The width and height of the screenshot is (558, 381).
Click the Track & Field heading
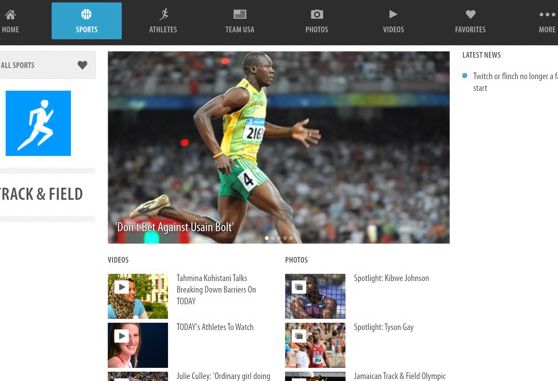tap(41, 194)
